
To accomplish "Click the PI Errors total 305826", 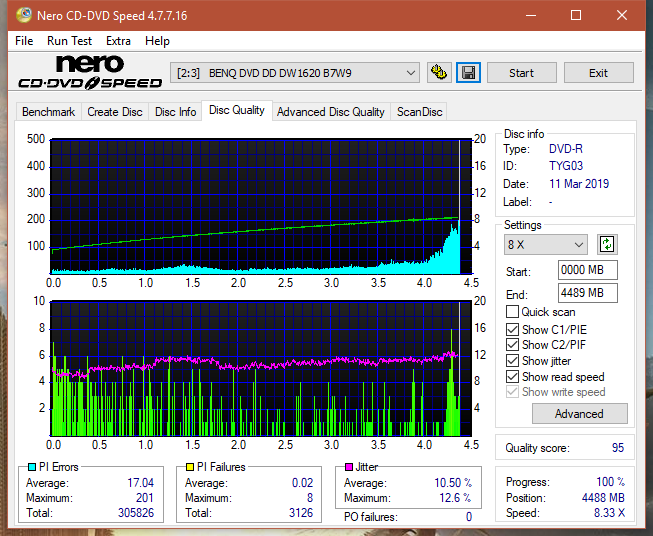I will coord(136,513).
